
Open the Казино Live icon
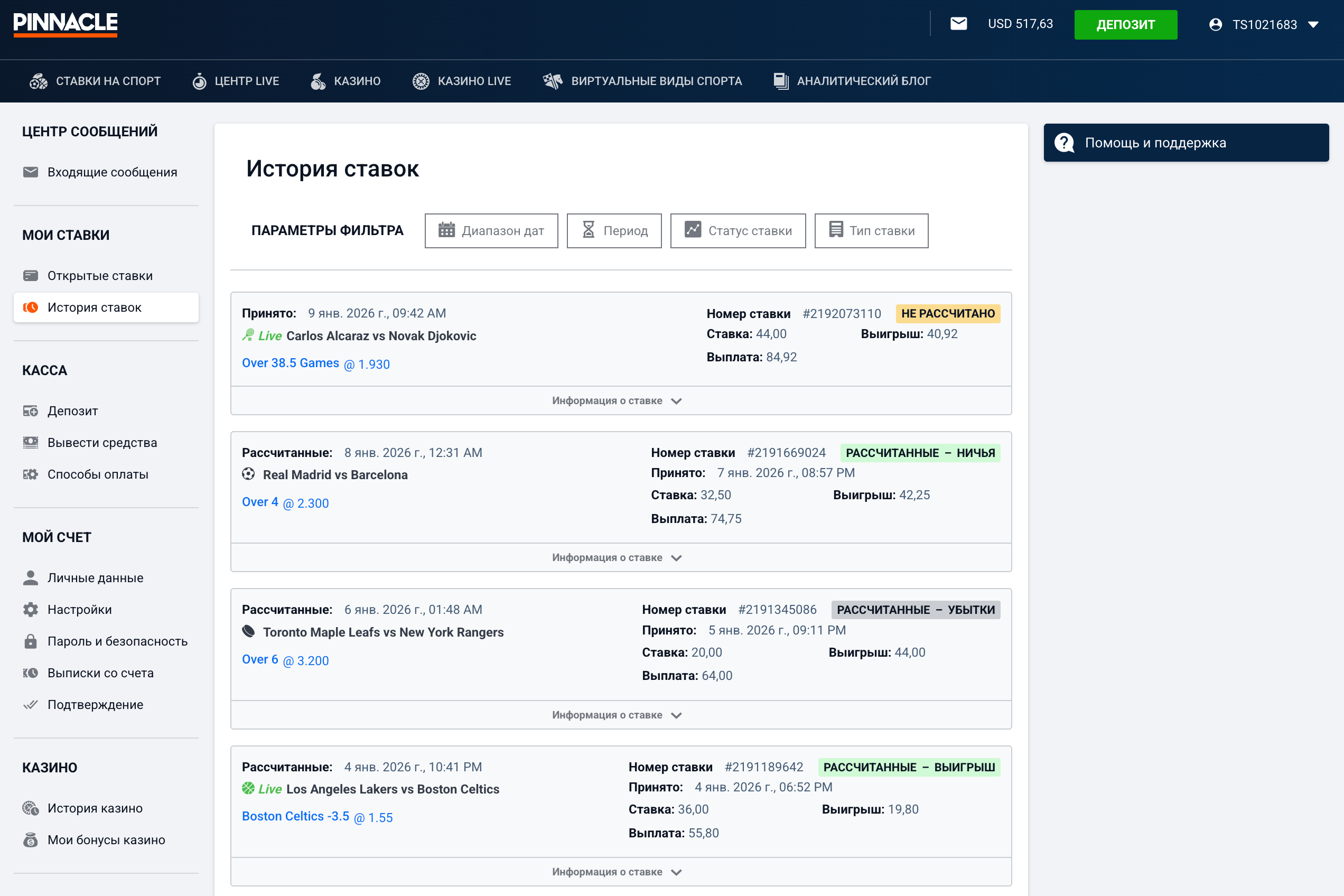(x=421, y=81)
